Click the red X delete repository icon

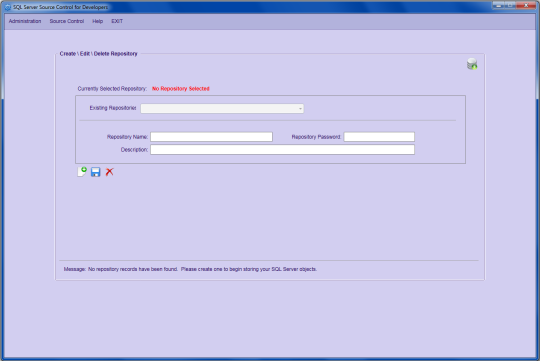click(110, 172)
